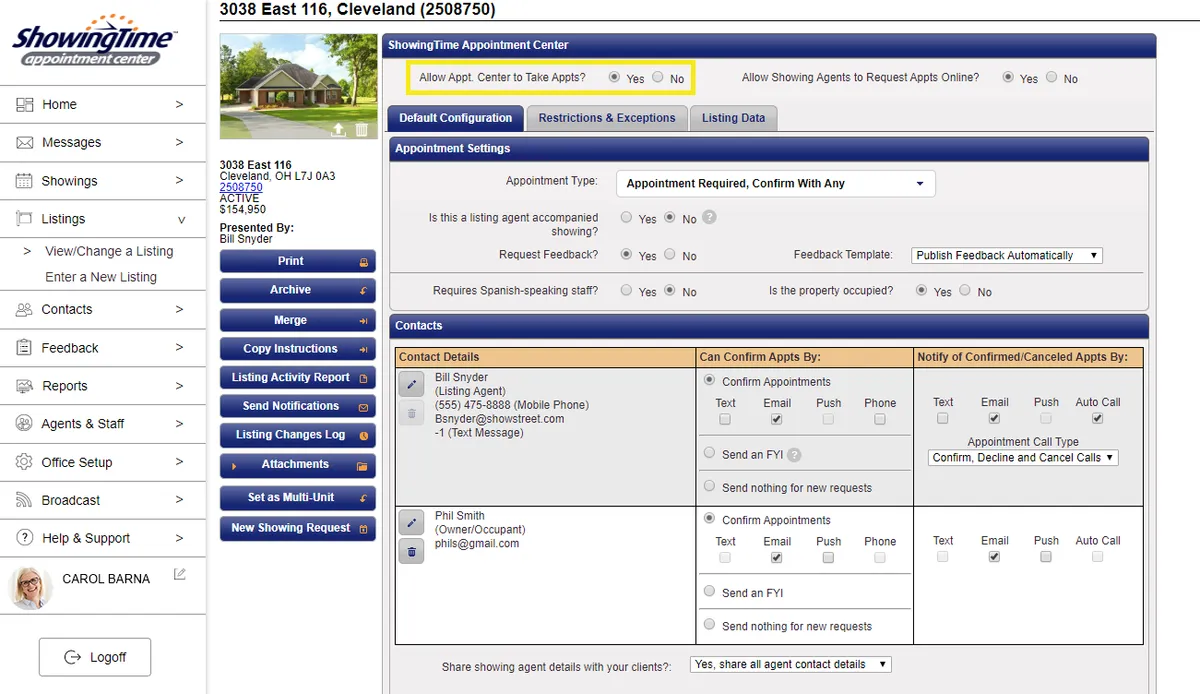Viewport: 1200px width, 694px height.
Task: Open Enter a New Listing submenu item
Action: 101,277
